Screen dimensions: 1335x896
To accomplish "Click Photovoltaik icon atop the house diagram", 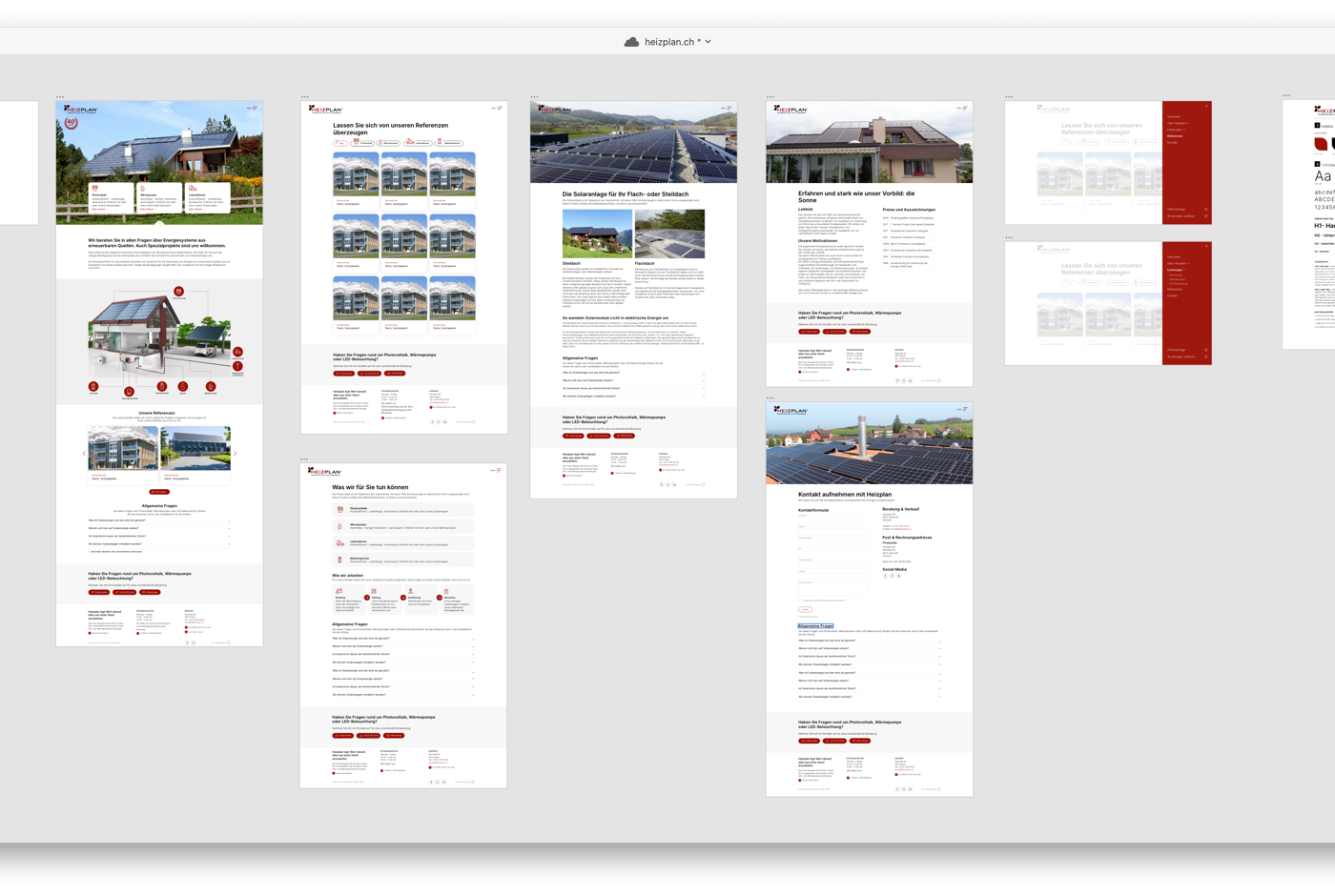I will click(178, 292).
